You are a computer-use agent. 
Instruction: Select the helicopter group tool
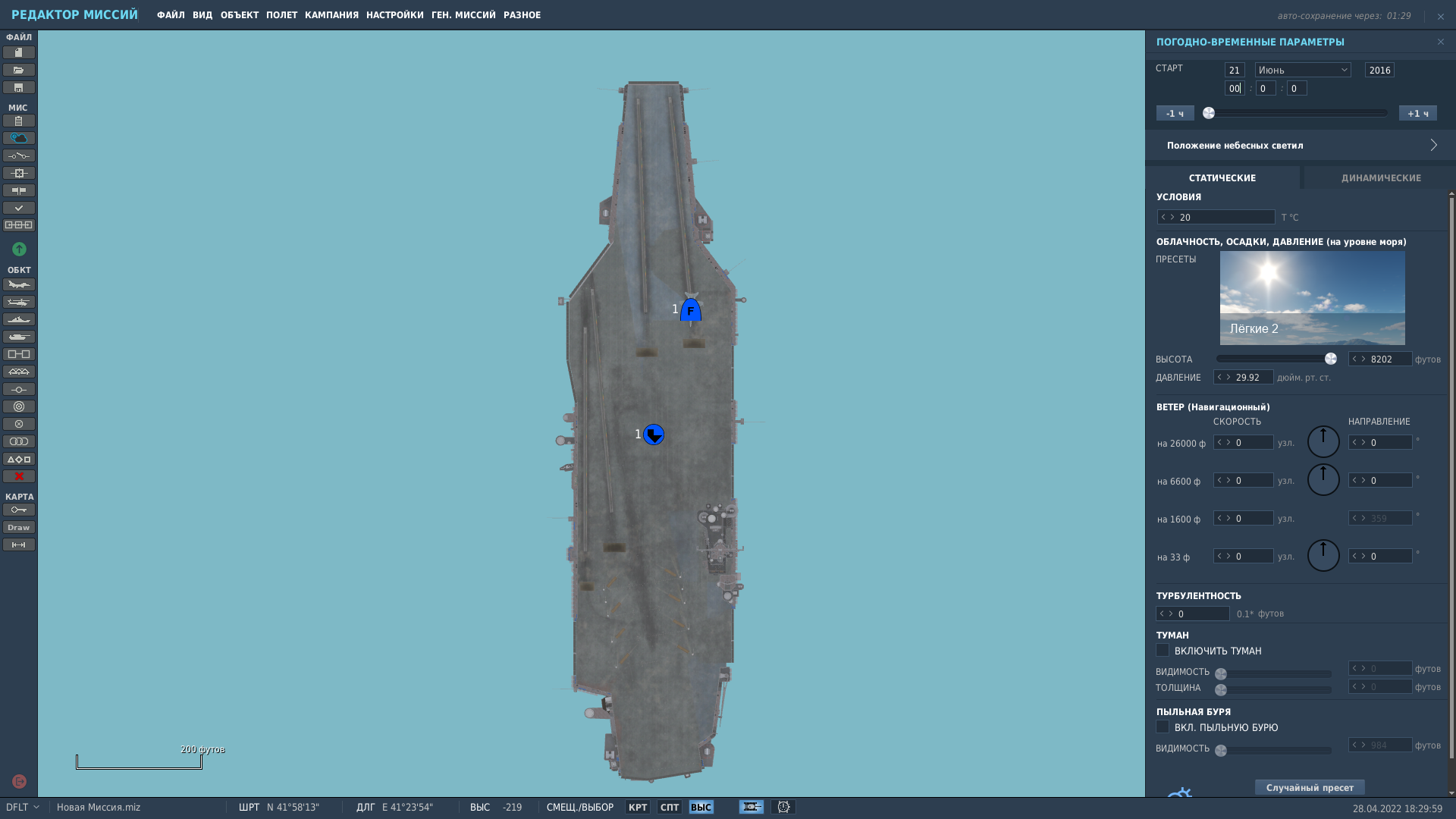(19, 302)
